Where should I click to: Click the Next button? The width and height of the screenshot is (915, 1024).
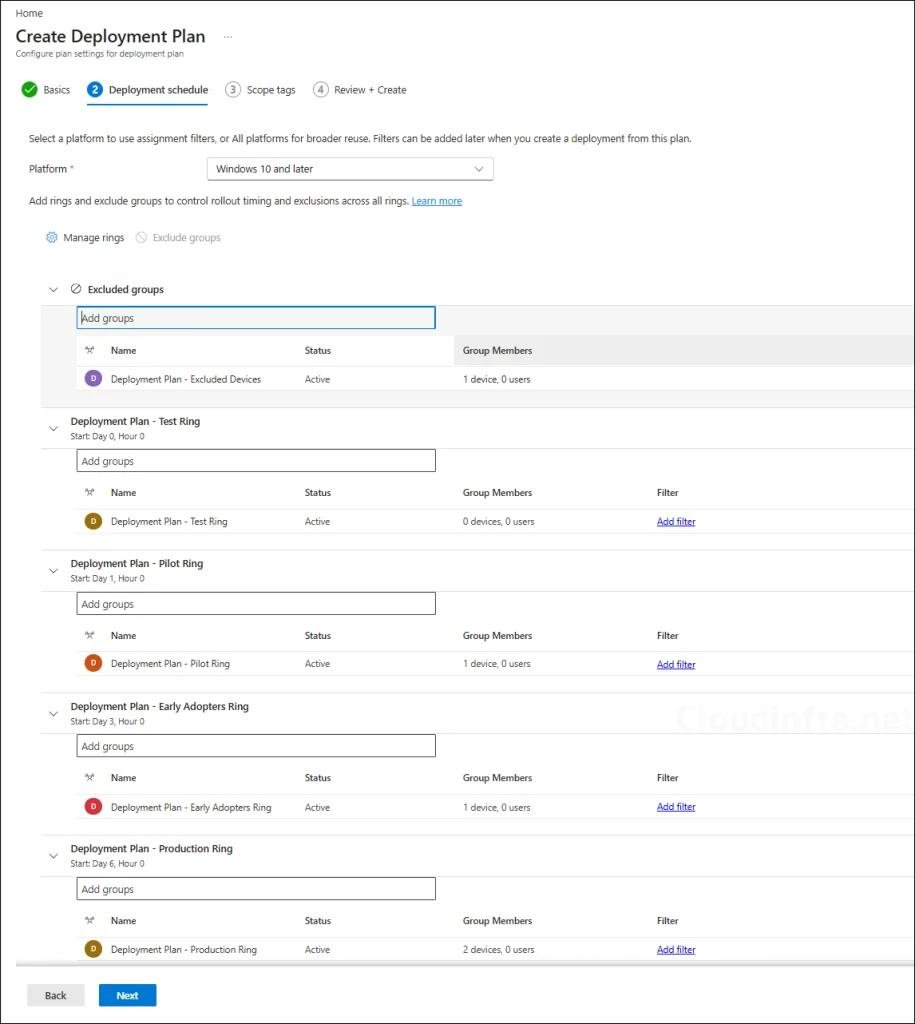coord(127,995)
